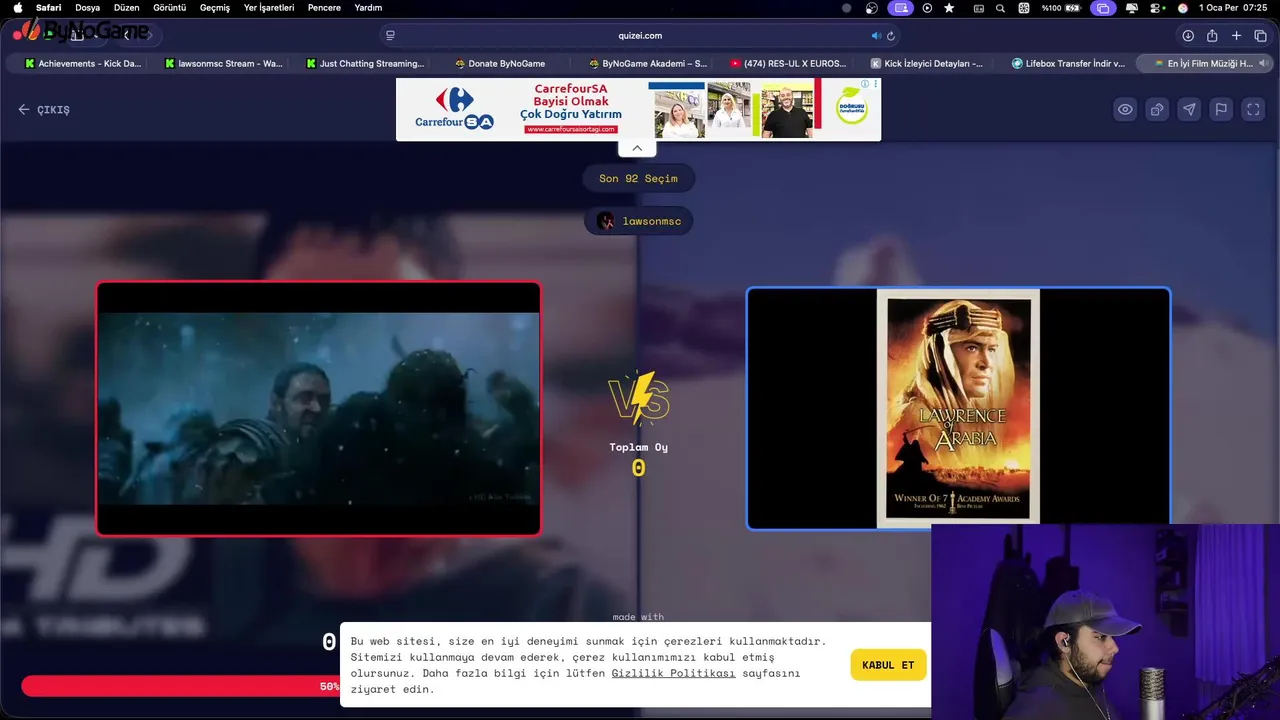Switch to Just Chatting Streaming tab
1280x720 pixels.
(365, 63)
